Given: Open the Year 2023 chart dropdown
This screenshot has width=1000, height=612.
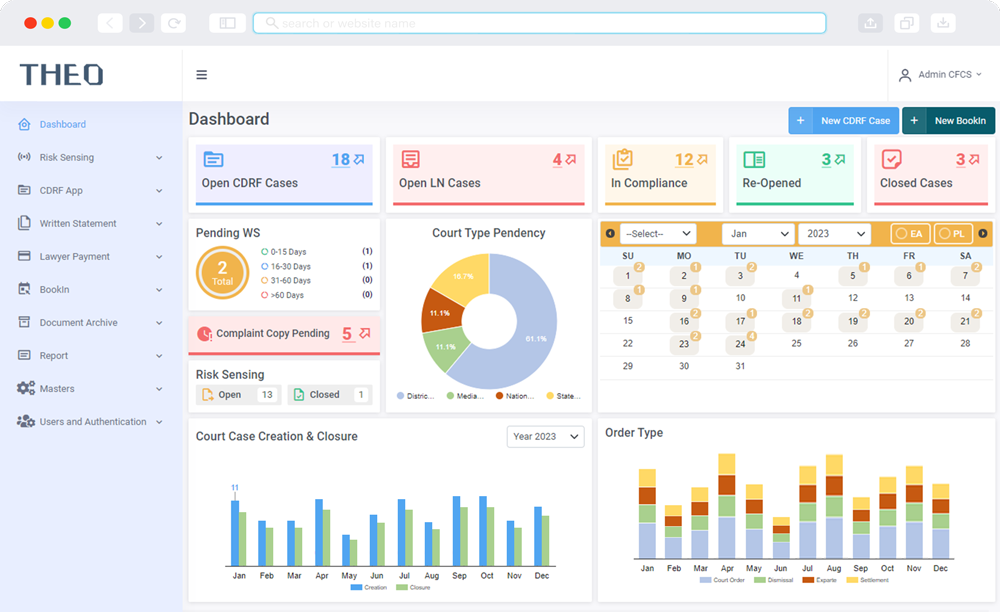Looking at the screenshot, I should 545,437.
